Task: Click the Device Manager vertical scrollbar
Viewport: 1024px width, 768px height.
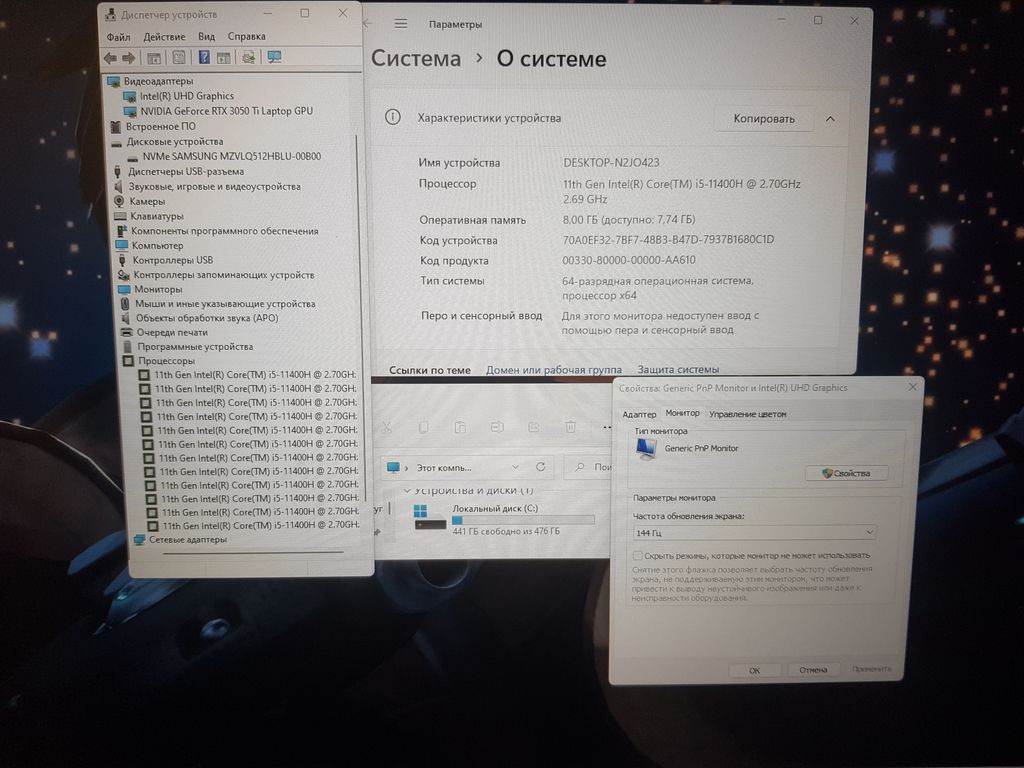Action: pos(367,300)
